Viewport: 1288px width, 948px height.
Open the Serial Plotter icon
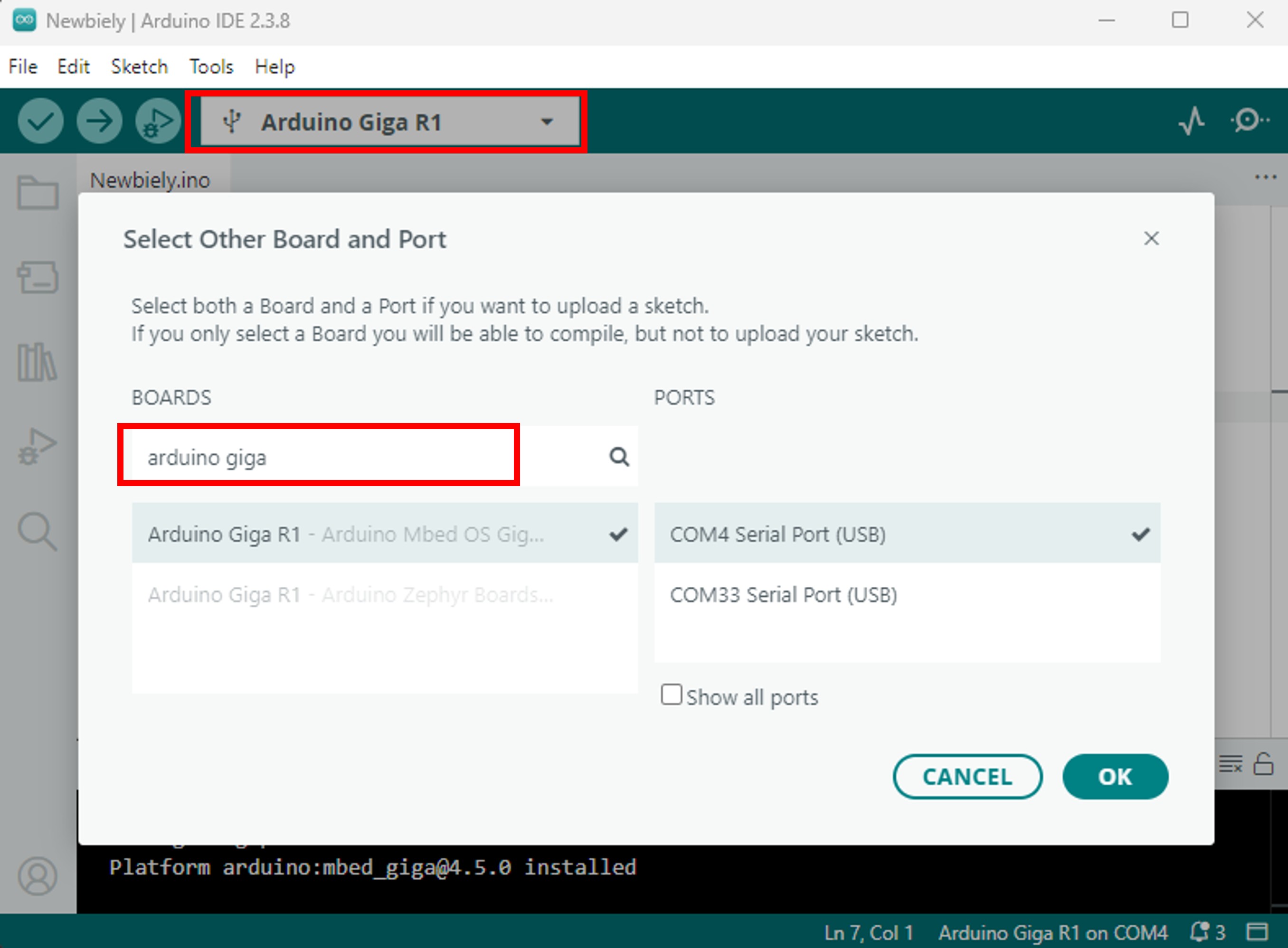1193,121
